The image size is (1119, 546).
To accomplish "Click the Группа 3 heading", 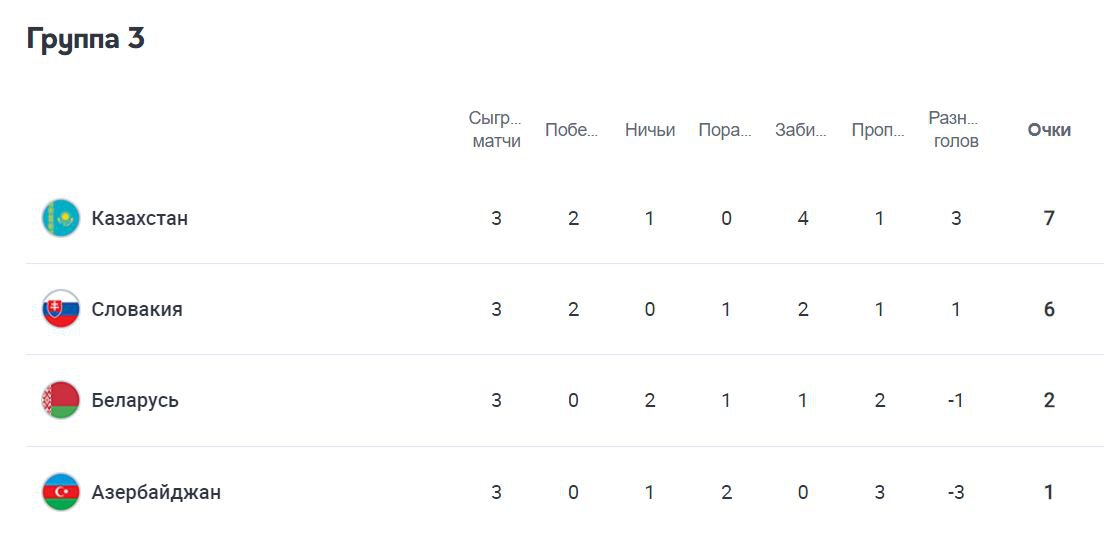I will [86, 39].
